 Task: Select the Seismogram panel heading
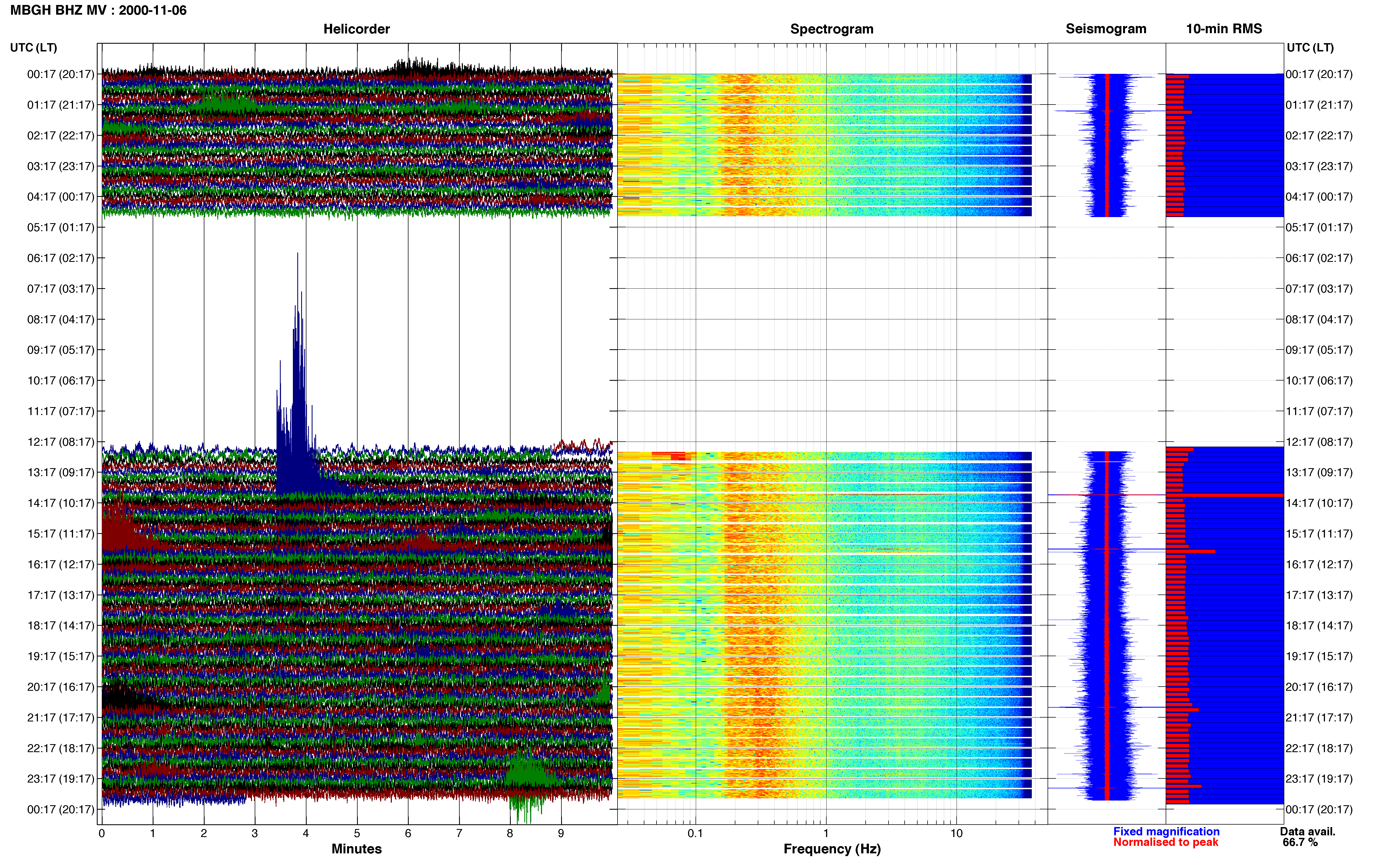(x=1106, y=29)
